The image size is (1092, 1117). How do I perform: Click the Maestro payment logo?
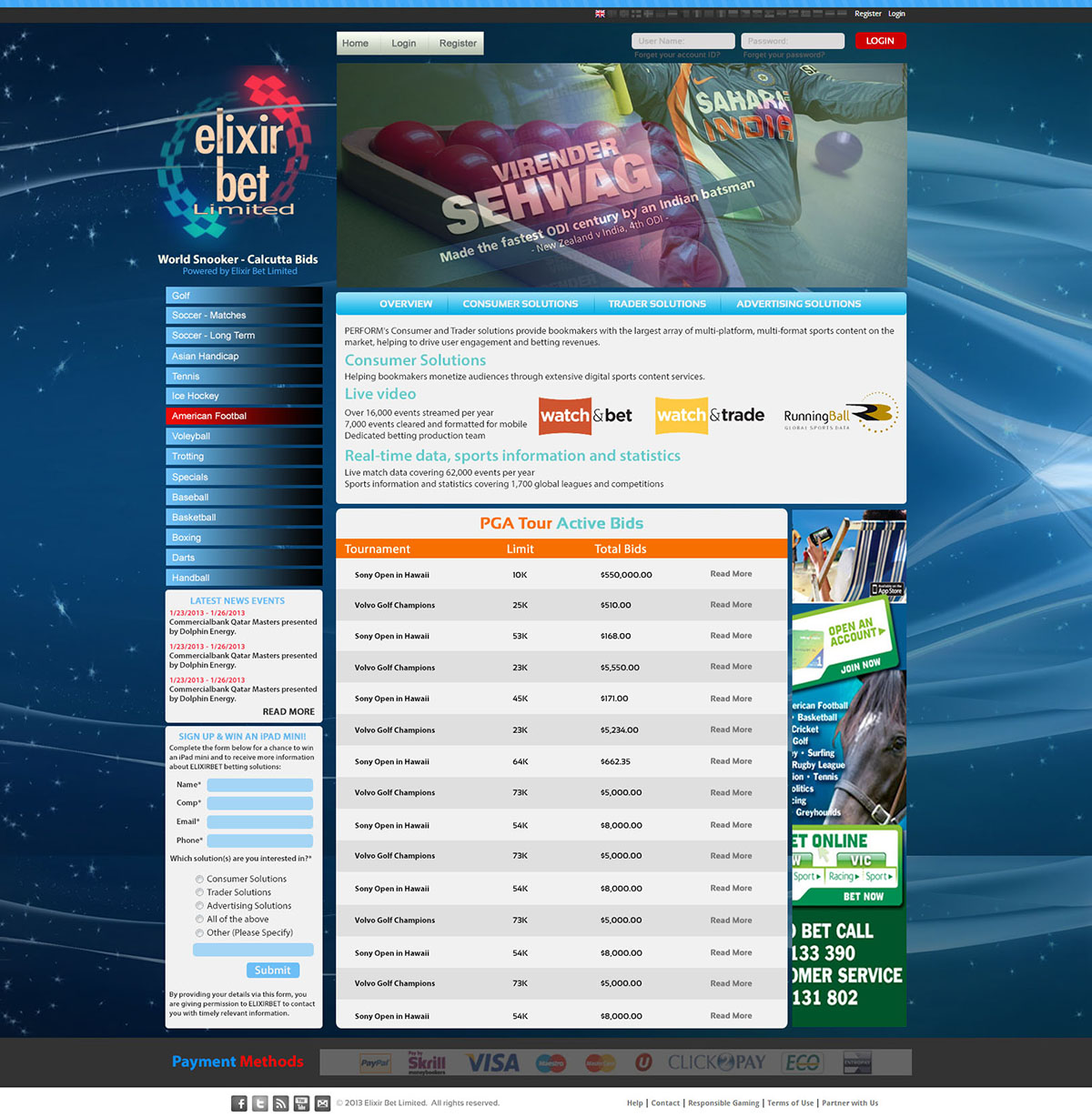[x=551, y=1062]
